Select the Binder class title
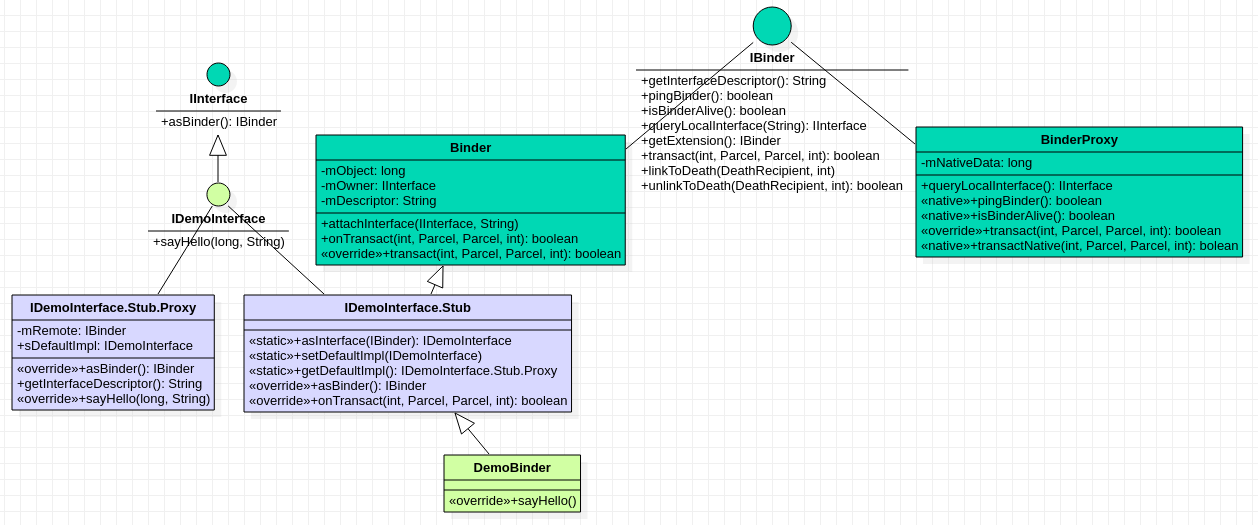 tap(470, 148)
